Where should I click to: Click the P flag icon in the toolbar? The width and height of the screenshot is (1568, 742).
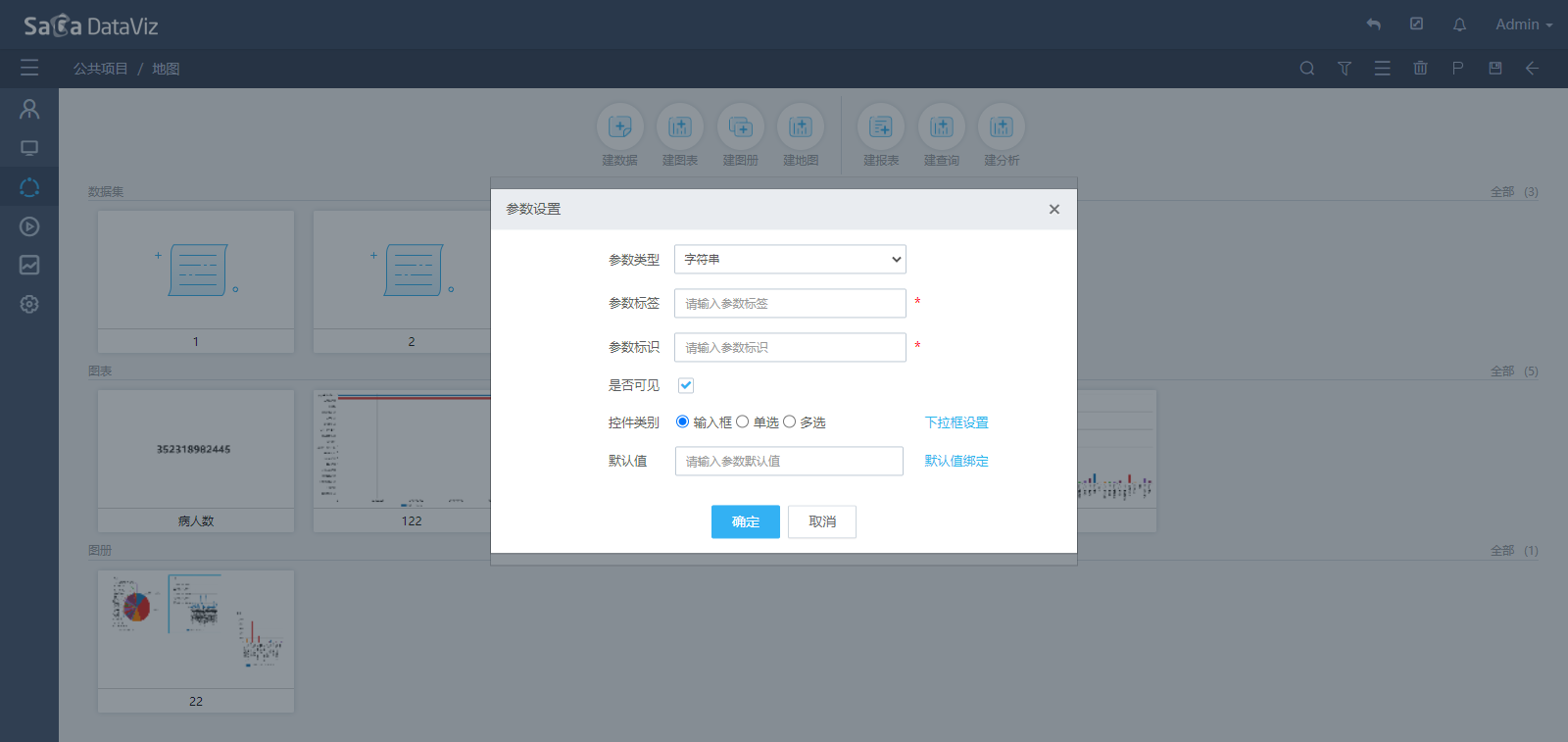[x=1457, y=69]
